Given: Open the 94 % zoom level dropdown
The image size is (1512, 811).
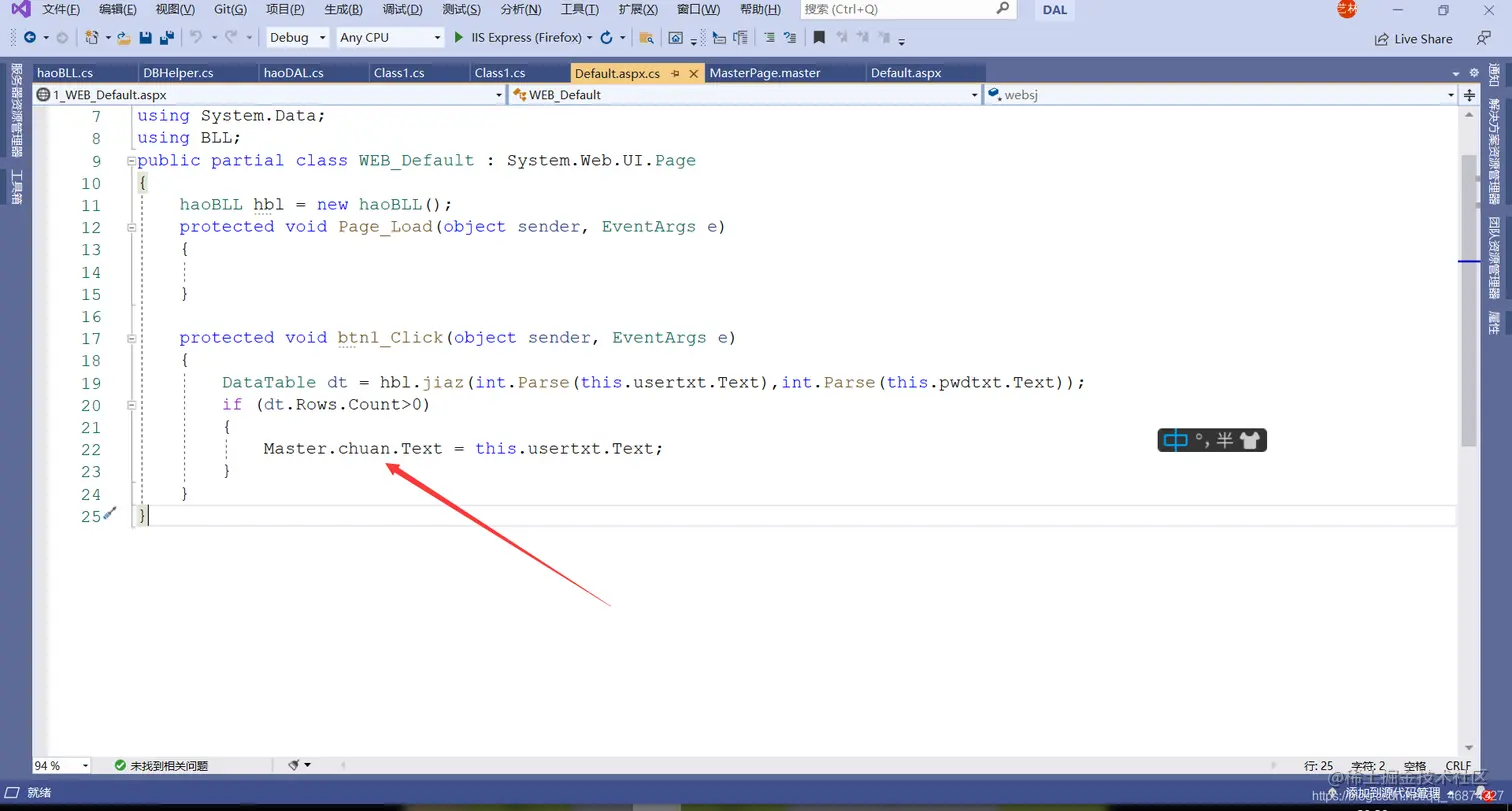Looking at the screenshot, I should coord(62,765).
